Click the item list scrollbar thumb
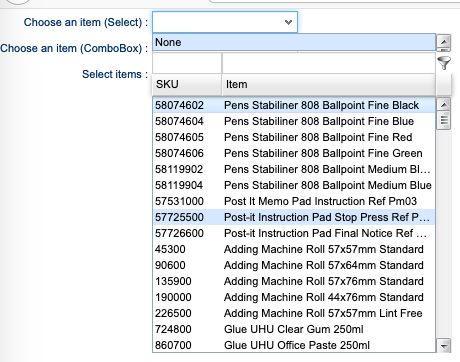The width and height of the screenshot is (460, 362). tap(444, 120)
